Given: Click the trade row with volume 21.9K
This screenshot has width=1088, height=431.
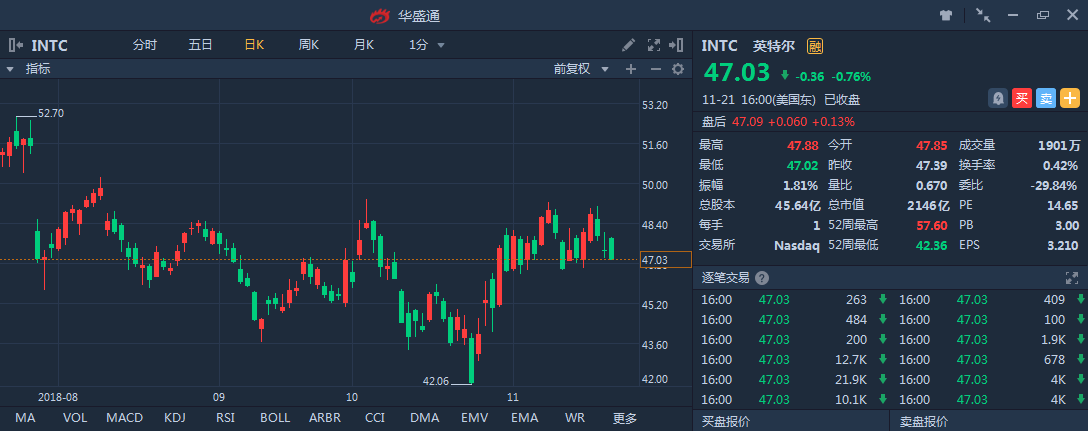Looking at the screenshot, I should 790,380.
